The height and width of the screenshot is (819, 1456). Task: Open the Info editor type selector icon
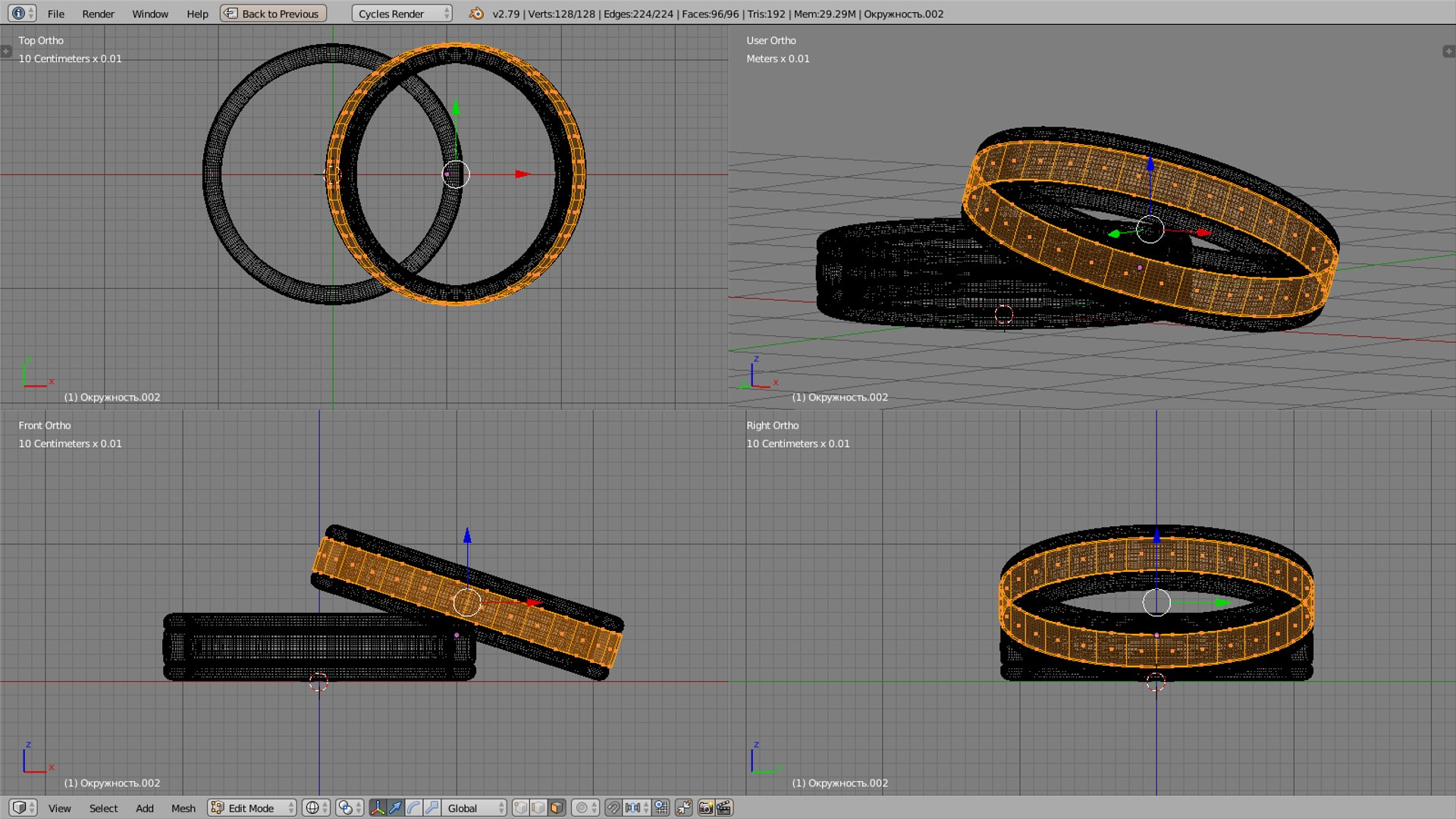point(21,13)
